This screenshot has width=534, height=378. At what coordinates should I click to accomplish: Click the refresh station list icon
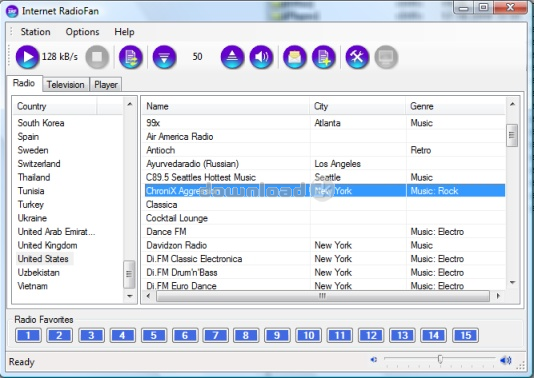point(131,57)
